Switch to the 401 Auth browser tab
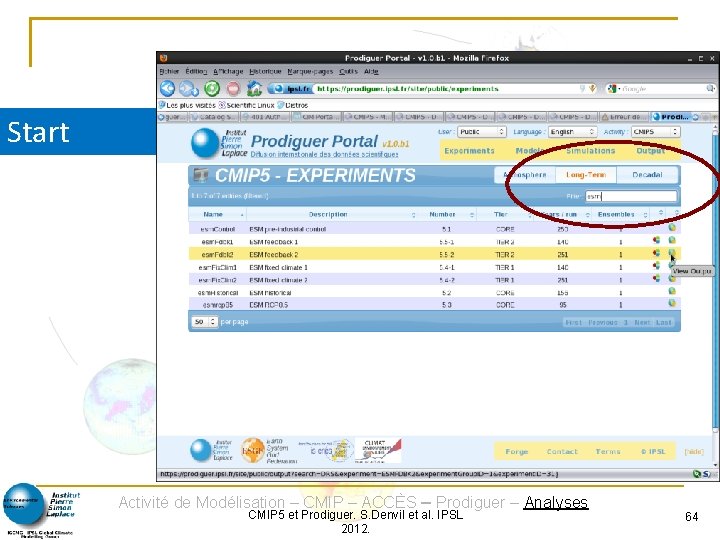Screen dimensions: 720x540 tap(266, 117)
